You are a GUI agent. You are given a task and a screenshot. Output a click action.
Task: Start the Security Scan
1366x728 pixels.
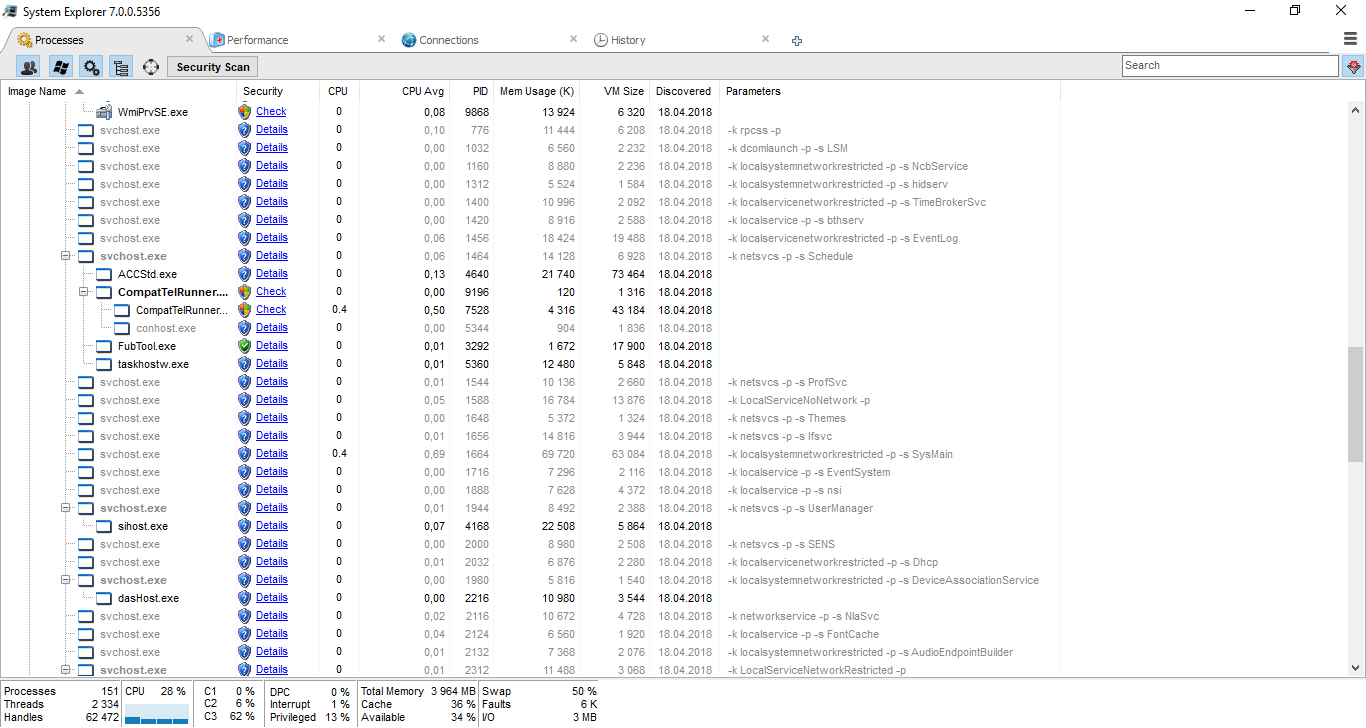click(x=213, y=67)
